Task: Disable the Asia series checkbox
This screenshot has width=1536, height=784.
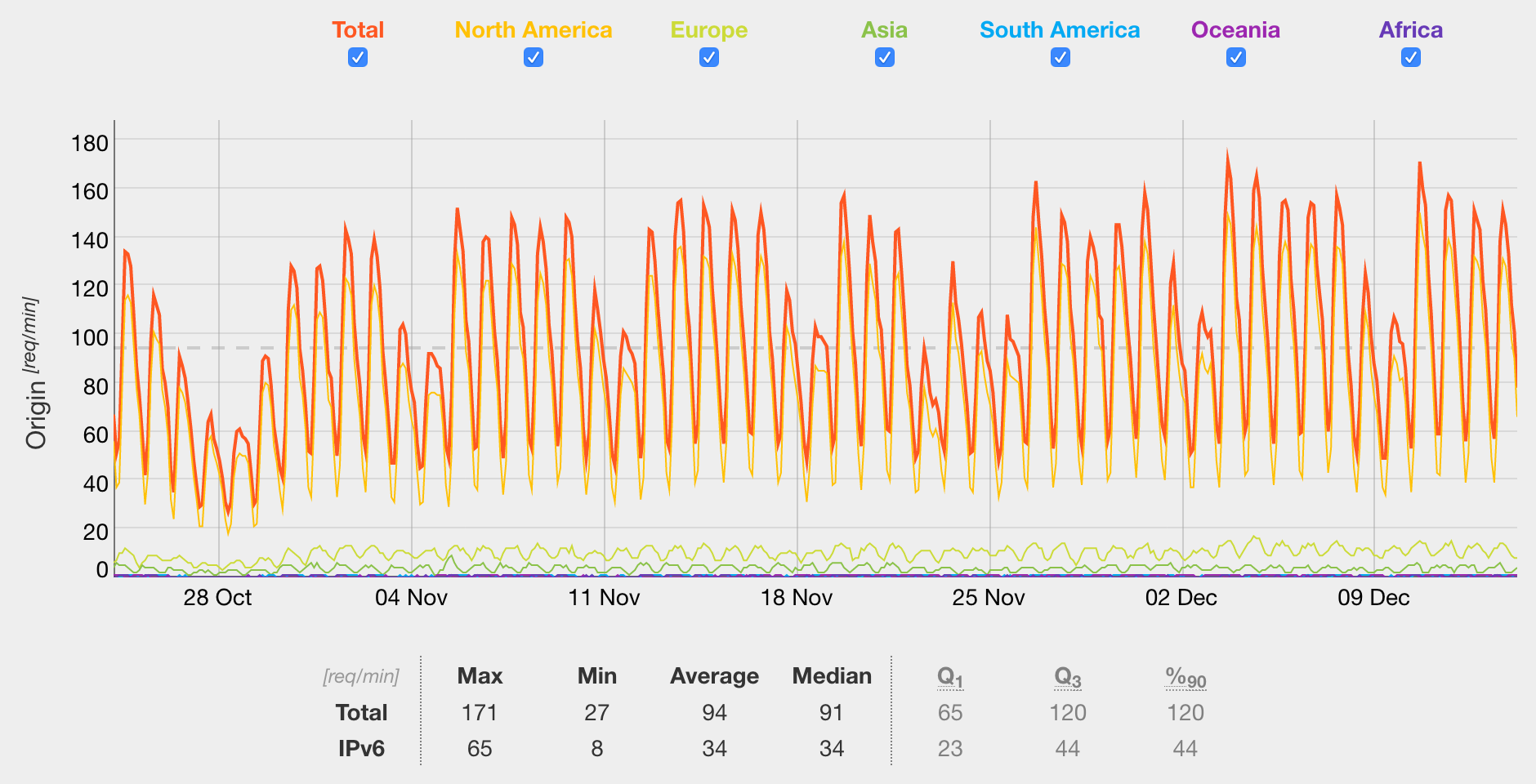Action: point(885,57)
